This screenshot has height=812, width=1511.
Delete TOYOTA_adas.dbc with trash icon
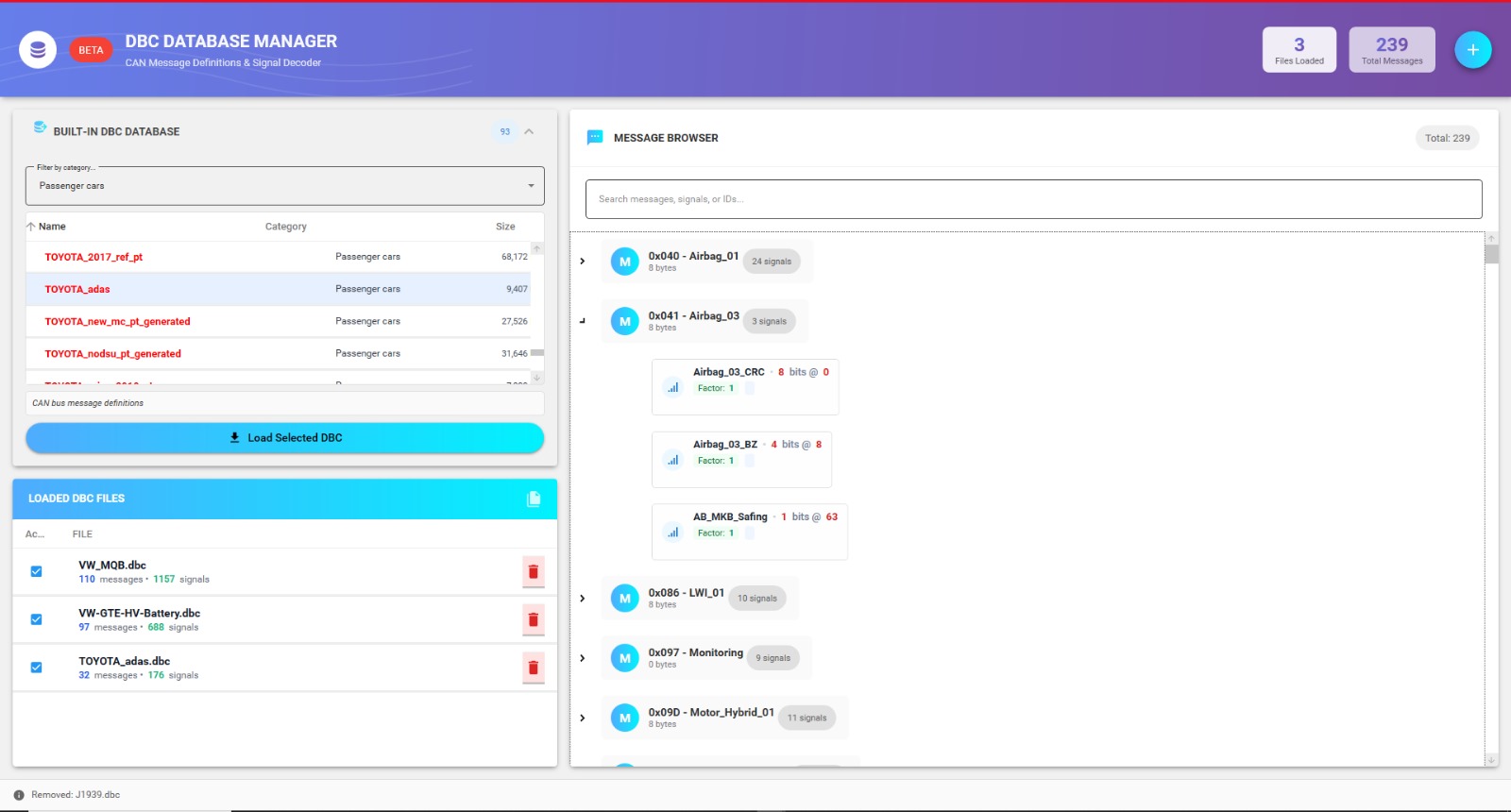534,668
